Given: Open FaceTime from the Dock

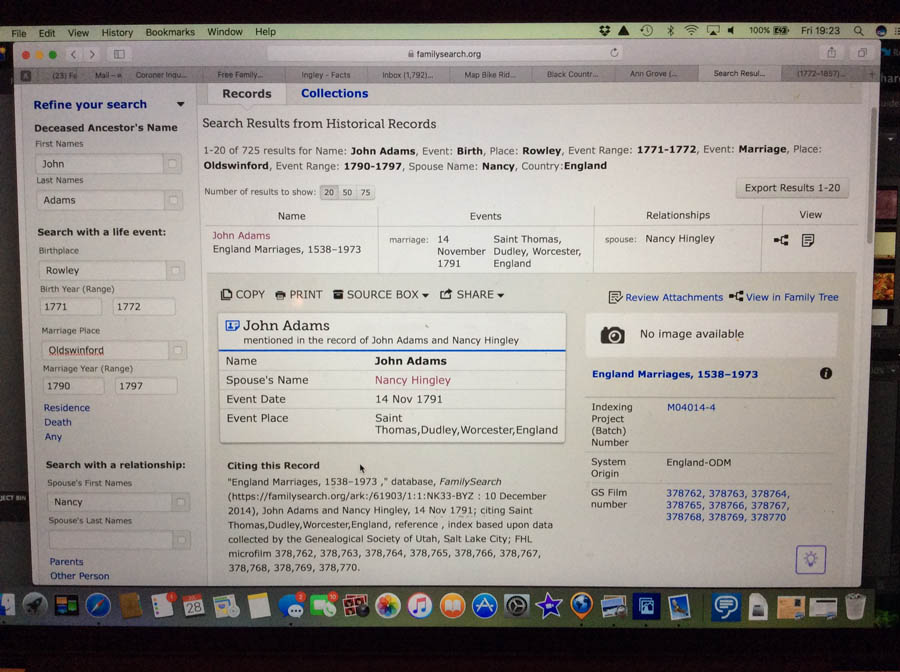Looking at the screenshot, I should 323,605.
